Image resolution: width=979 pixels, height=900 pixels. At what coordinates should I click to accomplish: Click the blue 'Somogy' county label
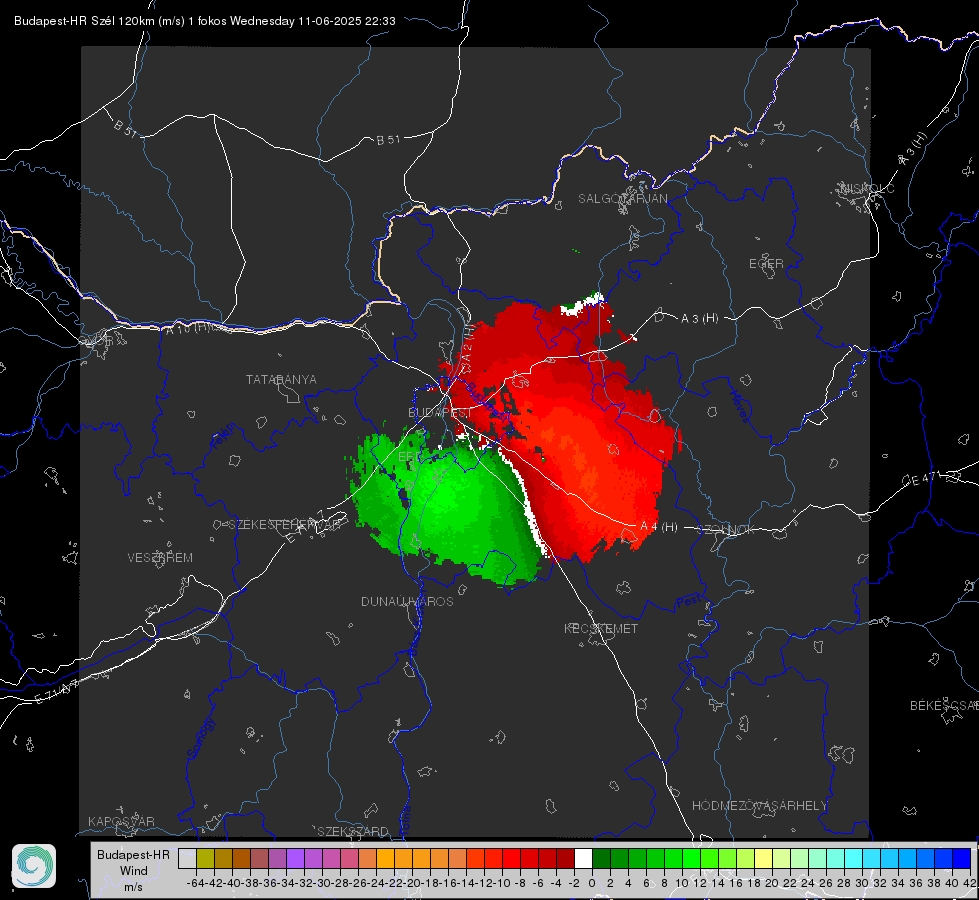199,738
